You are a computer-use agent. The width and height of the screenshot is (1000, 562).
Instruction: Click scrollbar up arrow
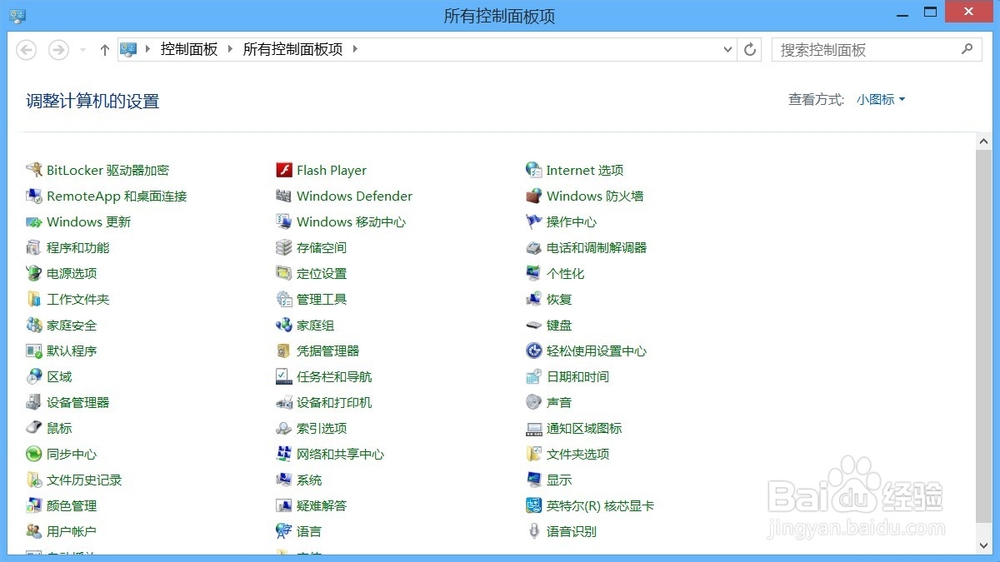[x=983, y=141]
